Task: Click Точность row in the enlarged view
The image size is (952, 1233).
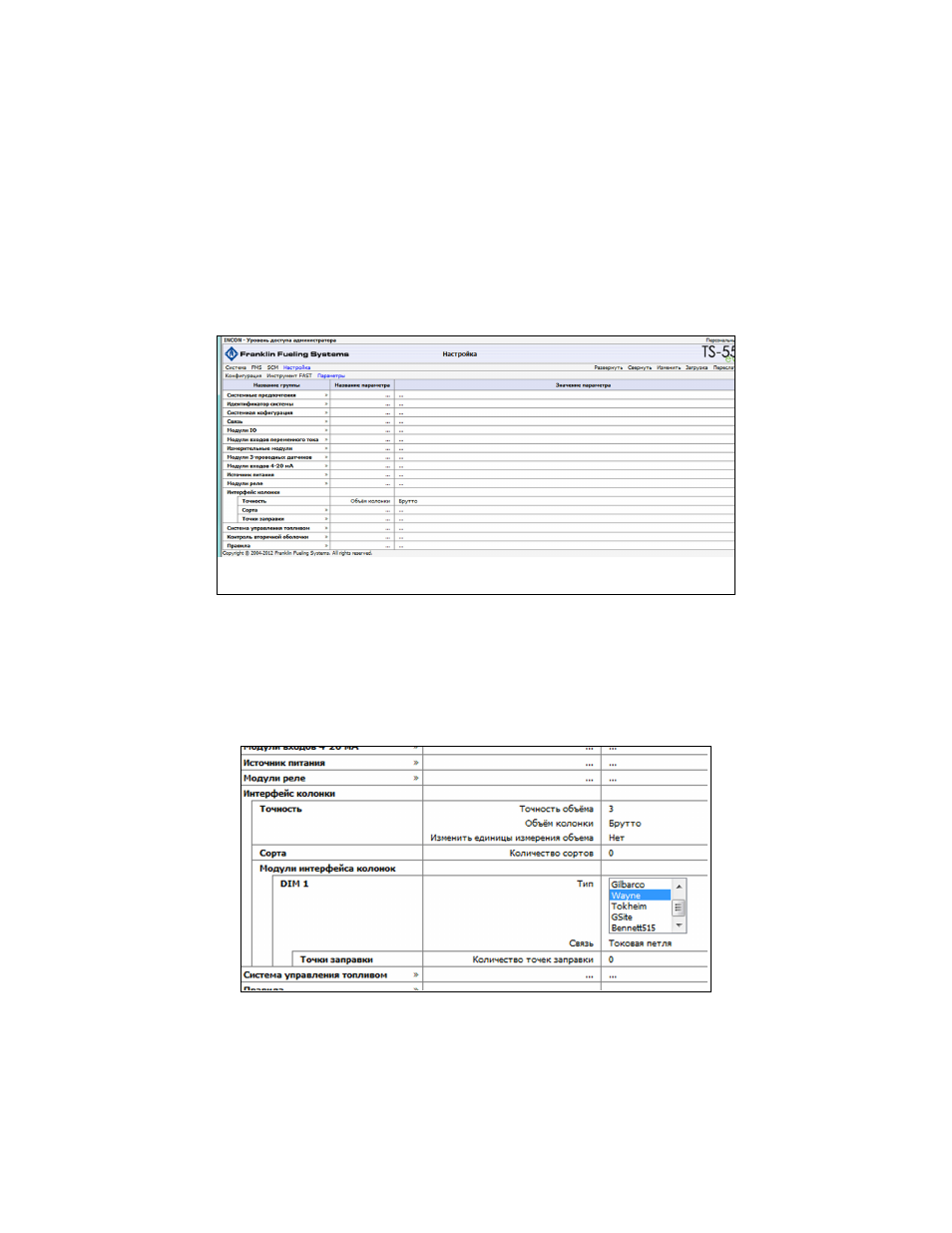Action: (x=280, y=809)
